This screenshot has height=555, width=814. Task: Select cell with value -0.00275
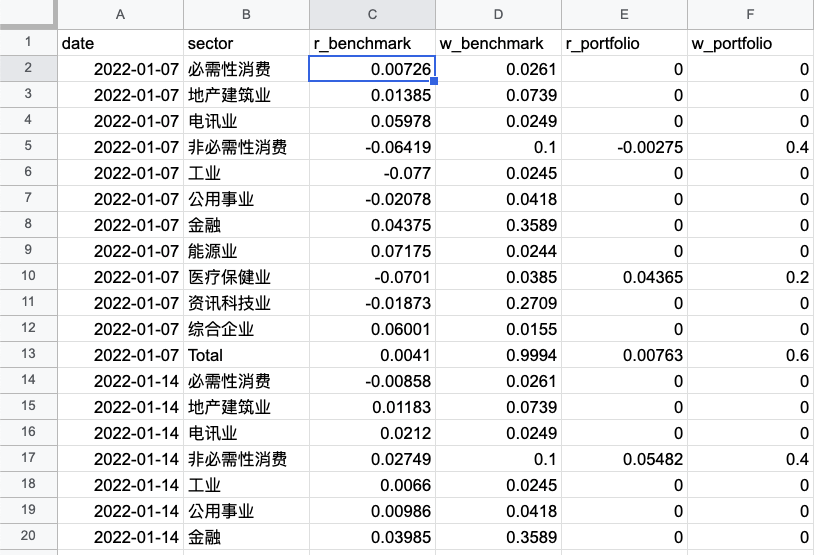[x=625, y=147]
